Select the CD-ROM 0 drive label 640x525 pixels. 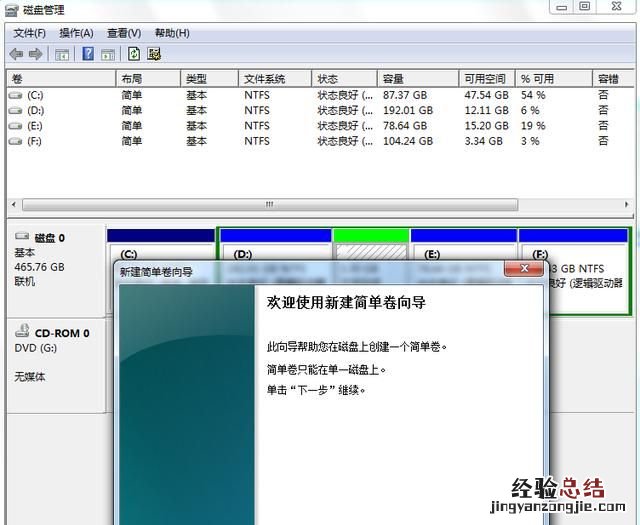[x=60, y=333]
